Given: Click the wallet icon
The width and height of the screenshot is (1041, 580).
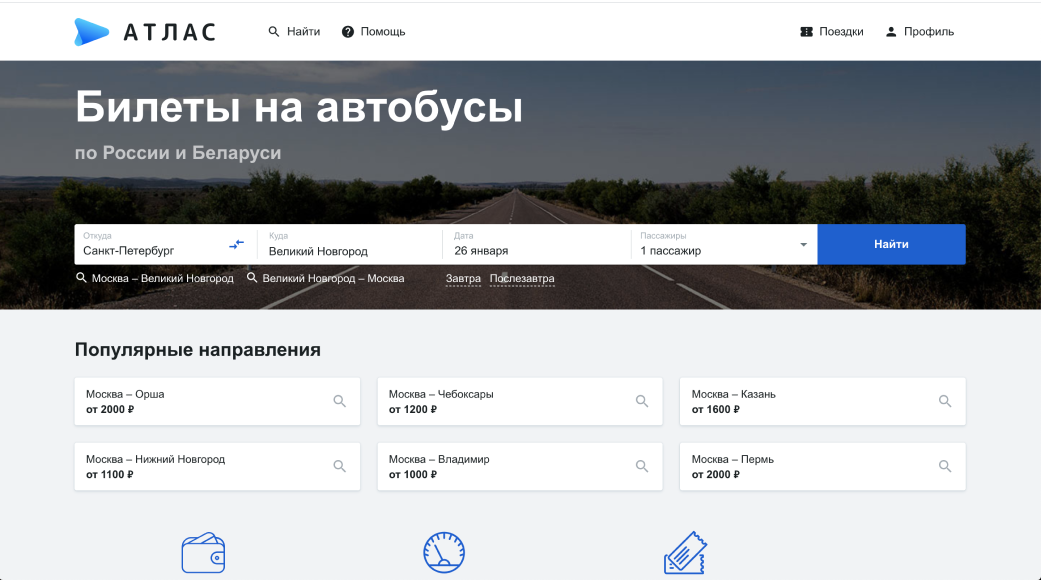Looking at the screenshot, I should pos(203,553).
